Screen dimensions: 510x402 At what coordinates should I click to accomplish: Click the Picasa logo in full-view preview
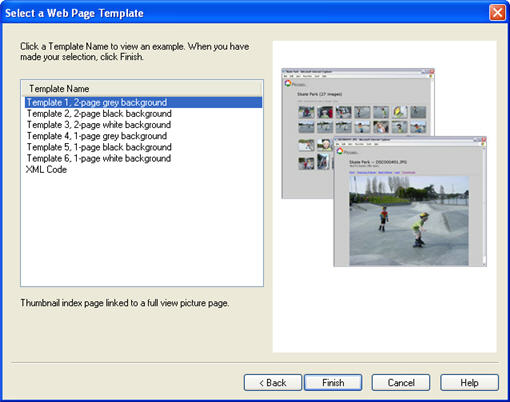[x=340, y=151]
